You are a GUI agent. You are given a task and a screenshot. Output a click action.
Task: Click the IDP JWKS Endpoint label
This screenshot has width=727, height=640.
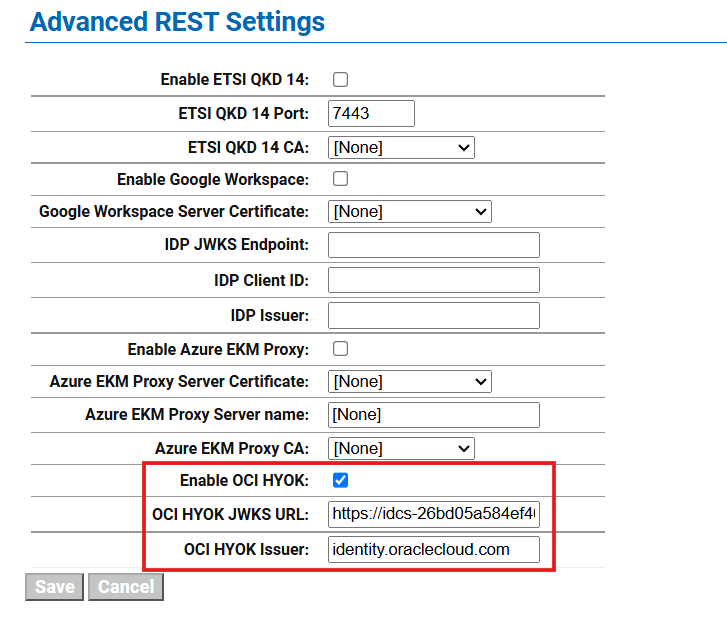pos(236,244)
